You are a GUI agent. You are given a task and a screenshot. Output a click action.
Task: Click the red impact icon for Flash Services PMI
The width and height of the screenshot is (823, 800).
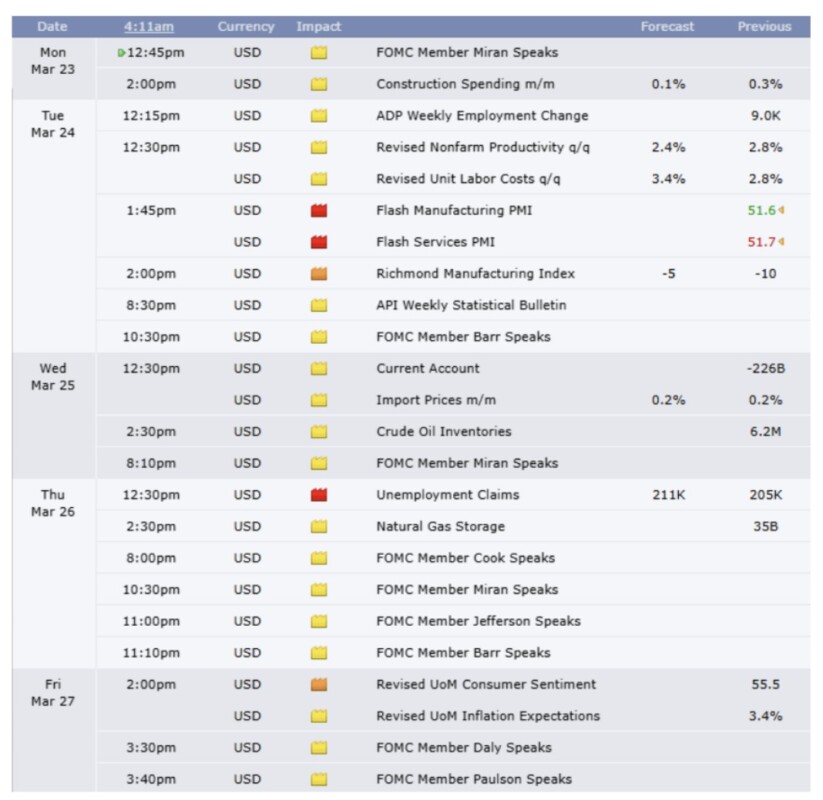pyautogui.click(x=319, y=242)
